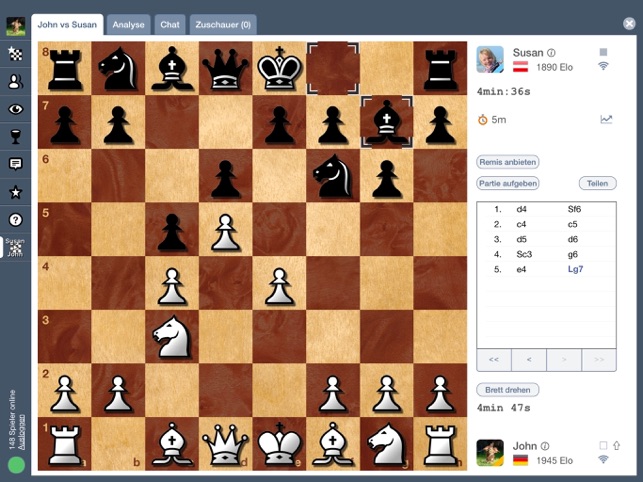Select move Lg7 in the move list

tap(575, 269)
